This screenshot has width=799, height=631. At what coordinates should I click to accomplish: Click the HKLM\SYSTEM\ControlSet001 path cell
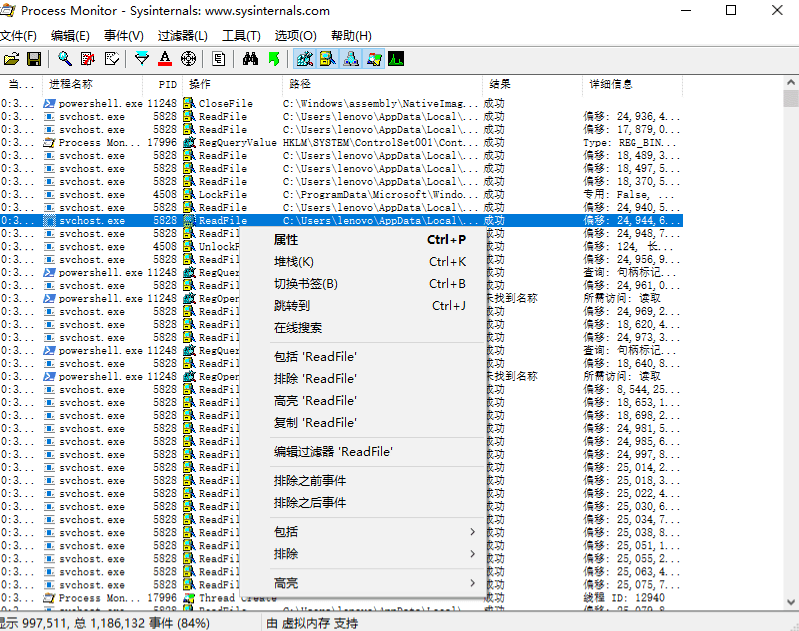380,143
